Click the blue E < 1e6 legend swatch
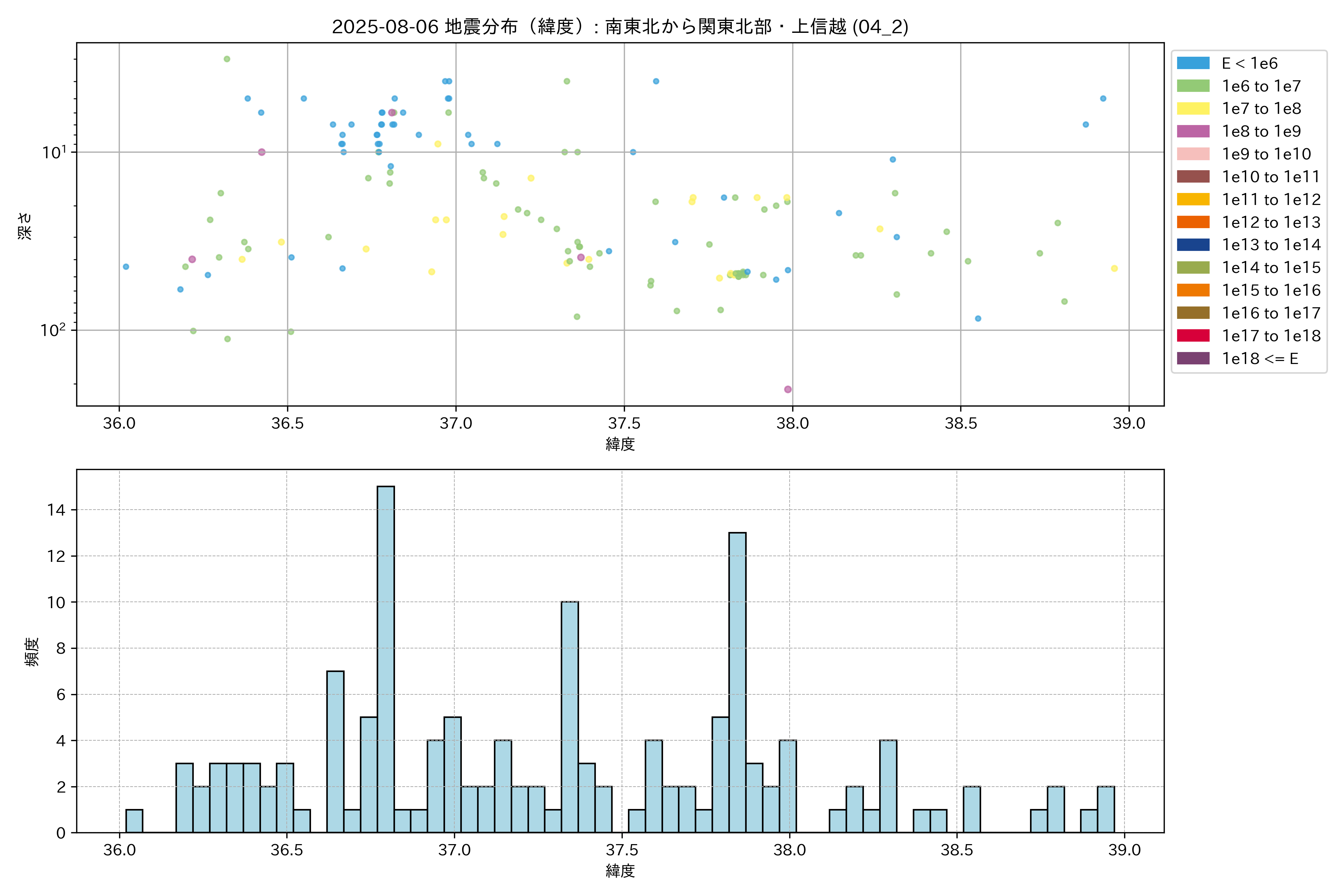This screenshot has width=1344, height=896. point(1192,63)
